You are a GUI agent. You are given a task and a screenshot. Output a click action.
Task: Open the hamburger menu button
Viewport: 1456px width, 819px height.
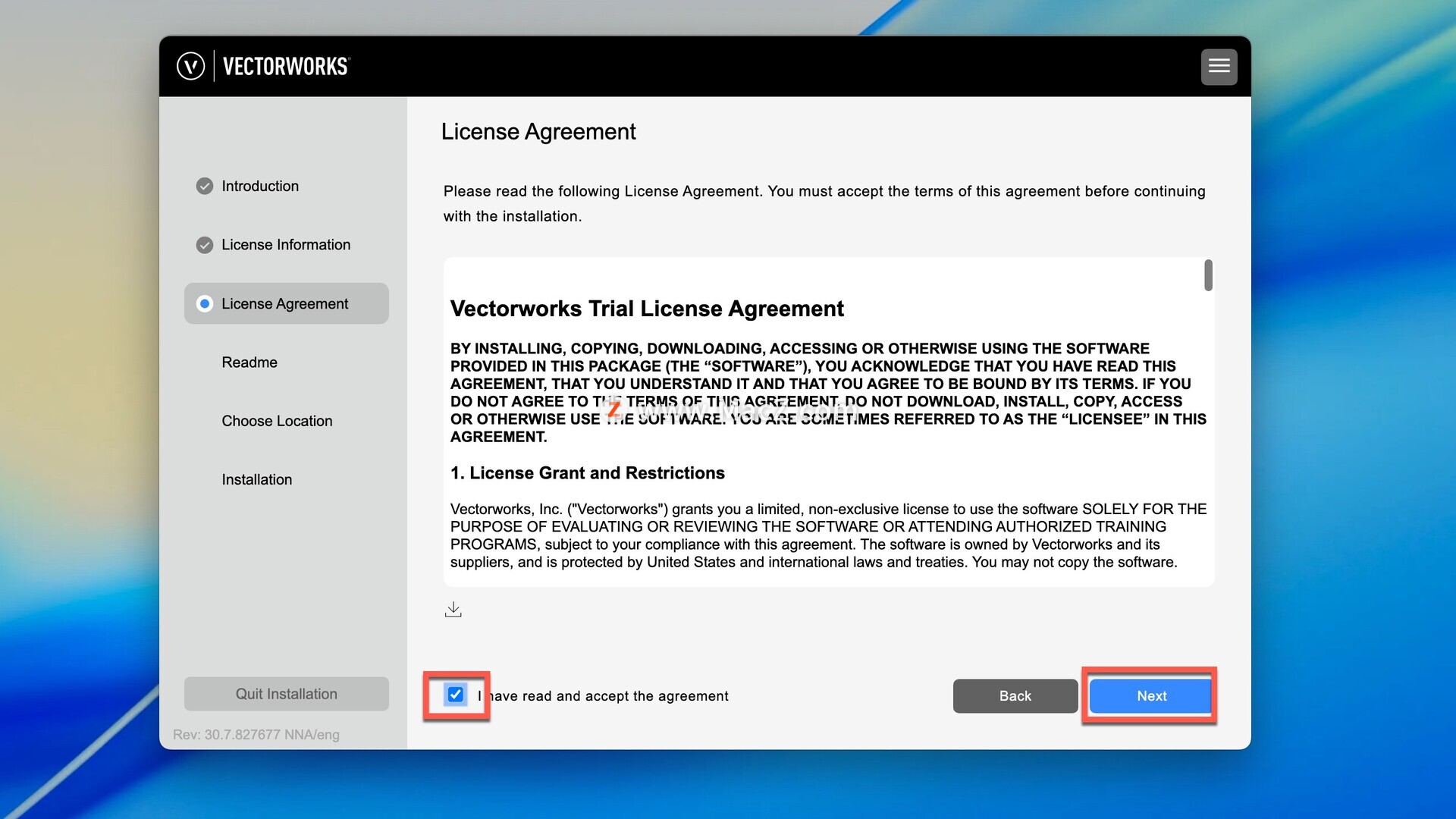tap(1219, 66)
